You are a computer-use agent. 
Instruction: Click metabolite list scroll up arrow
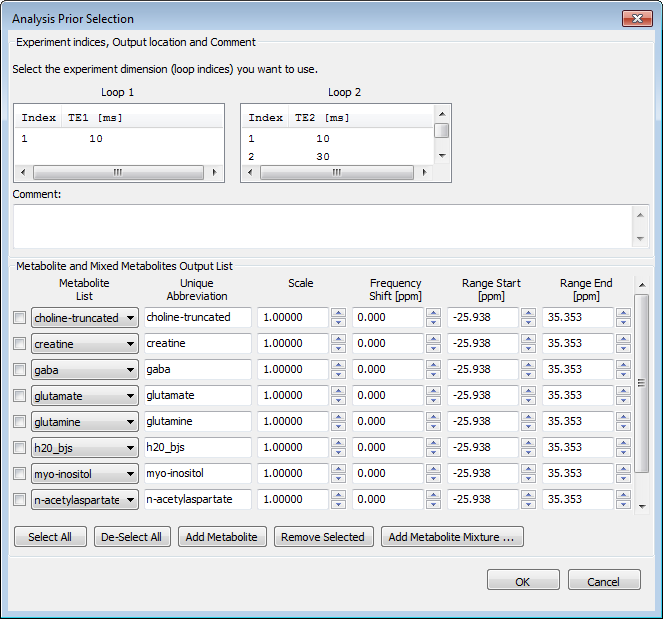[642, 285]
